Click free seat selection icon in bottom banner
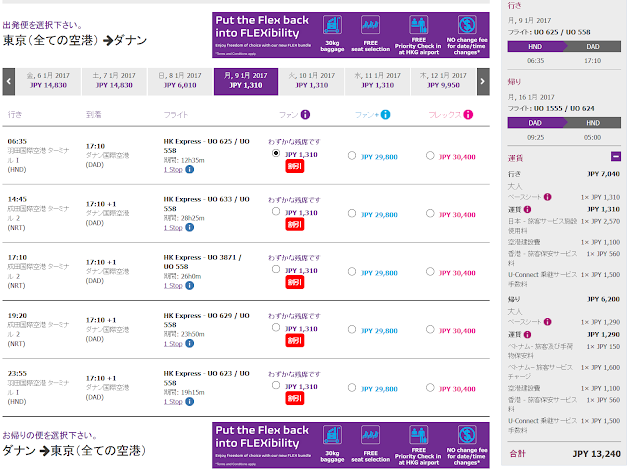 coord(370,435)
